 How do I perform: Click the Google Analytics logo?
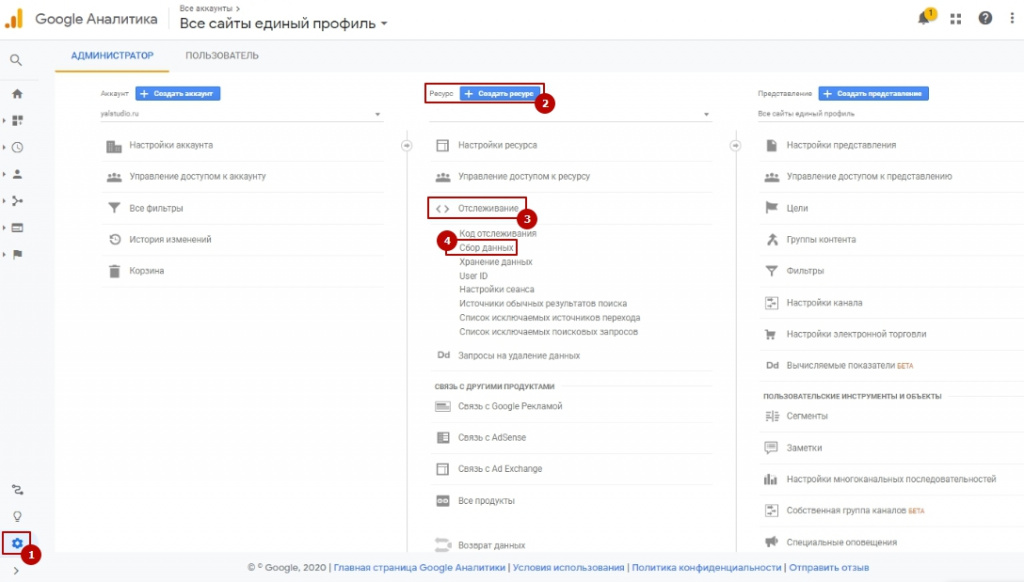coord(14,18)
